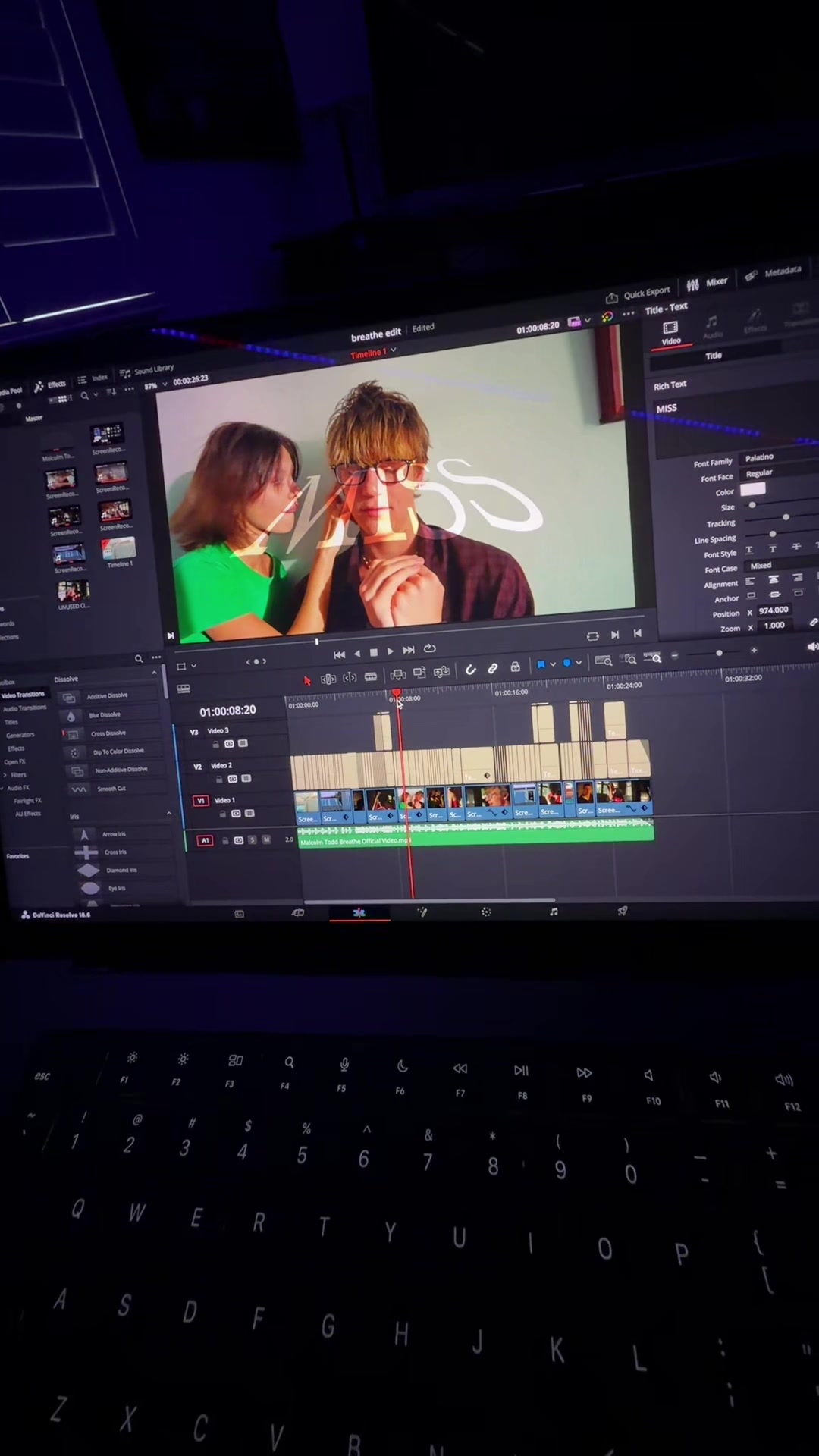Select the Trim Edit Mode tool
Viewport: 819px width, 1456px height.
point(328,679)
